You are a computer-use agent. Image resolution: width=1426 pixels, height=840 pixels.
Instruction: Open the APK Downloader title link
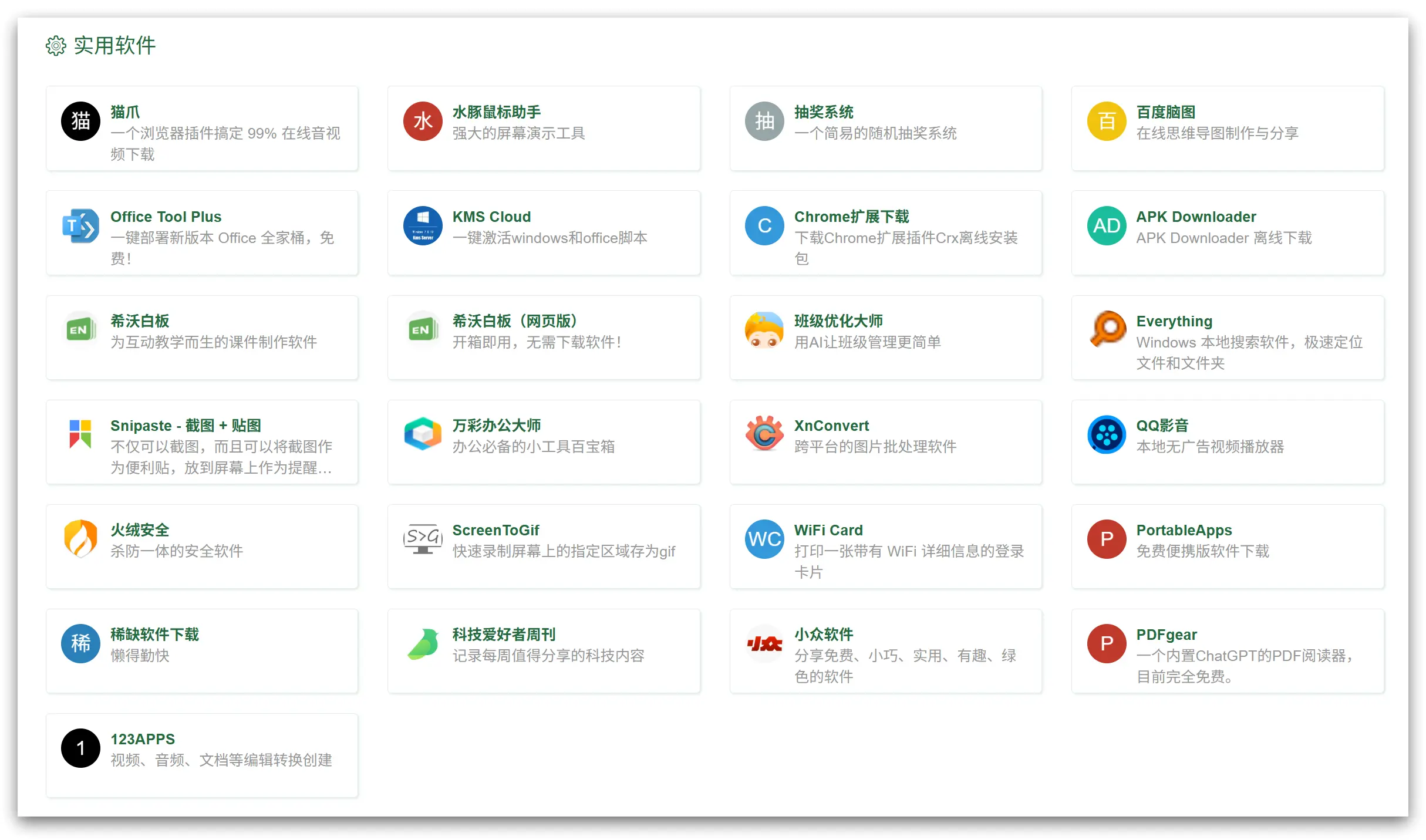coord(1196,217)
